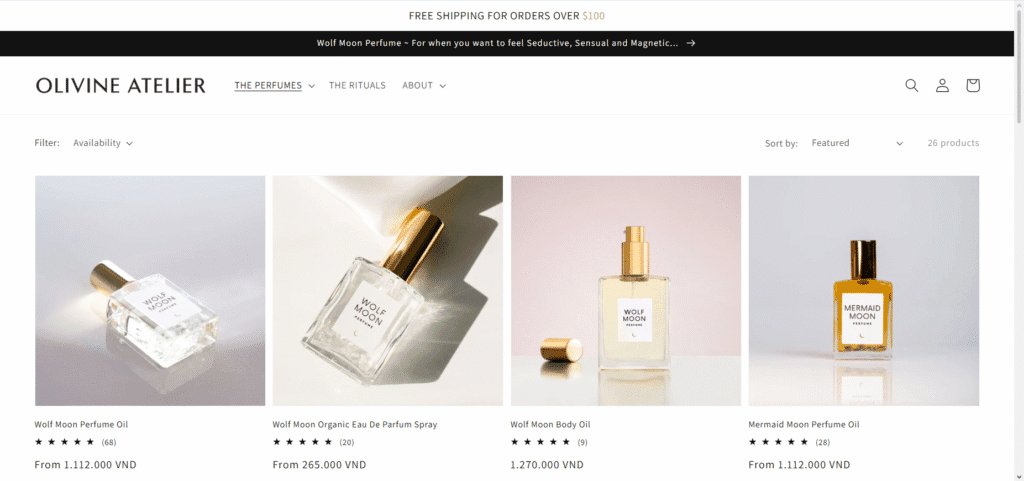Open the search magnifier icon
Screen dimensions: 1024x481
[912, 85]
